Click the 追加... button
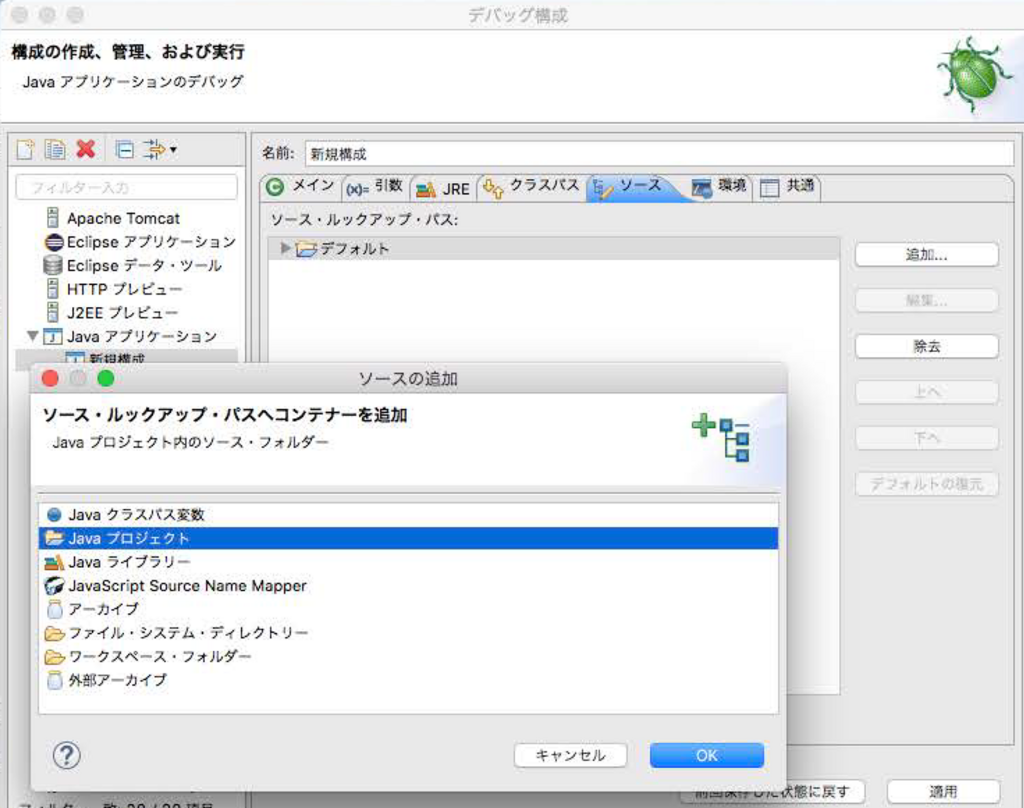Viewport: 1024px width, 808px height. pos(926,255)
